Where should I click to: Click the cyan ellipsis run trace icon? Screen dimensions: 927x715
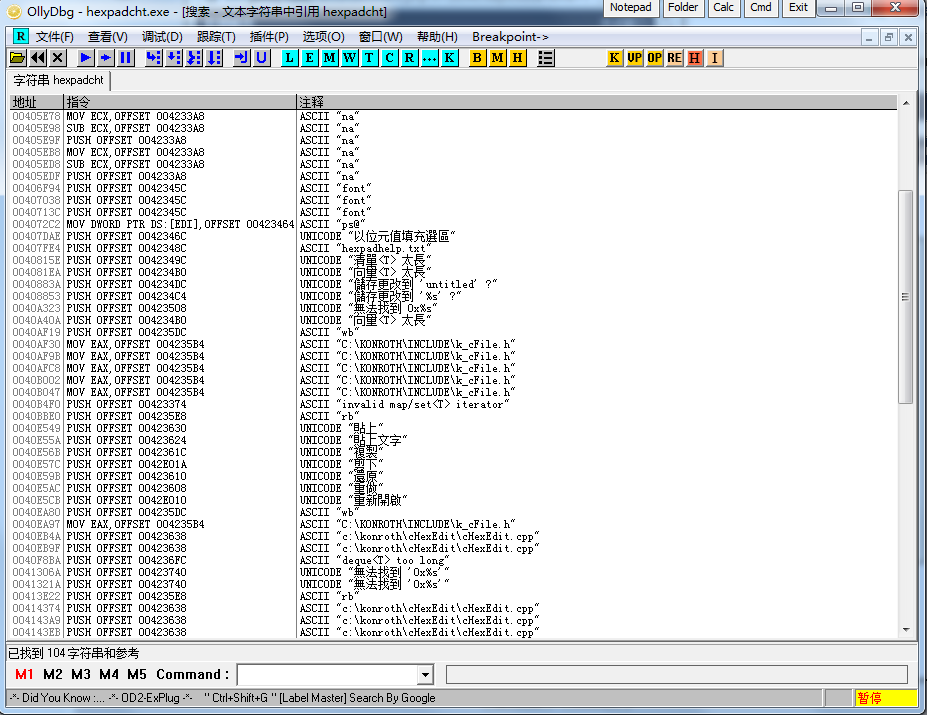tap(429, 58)
